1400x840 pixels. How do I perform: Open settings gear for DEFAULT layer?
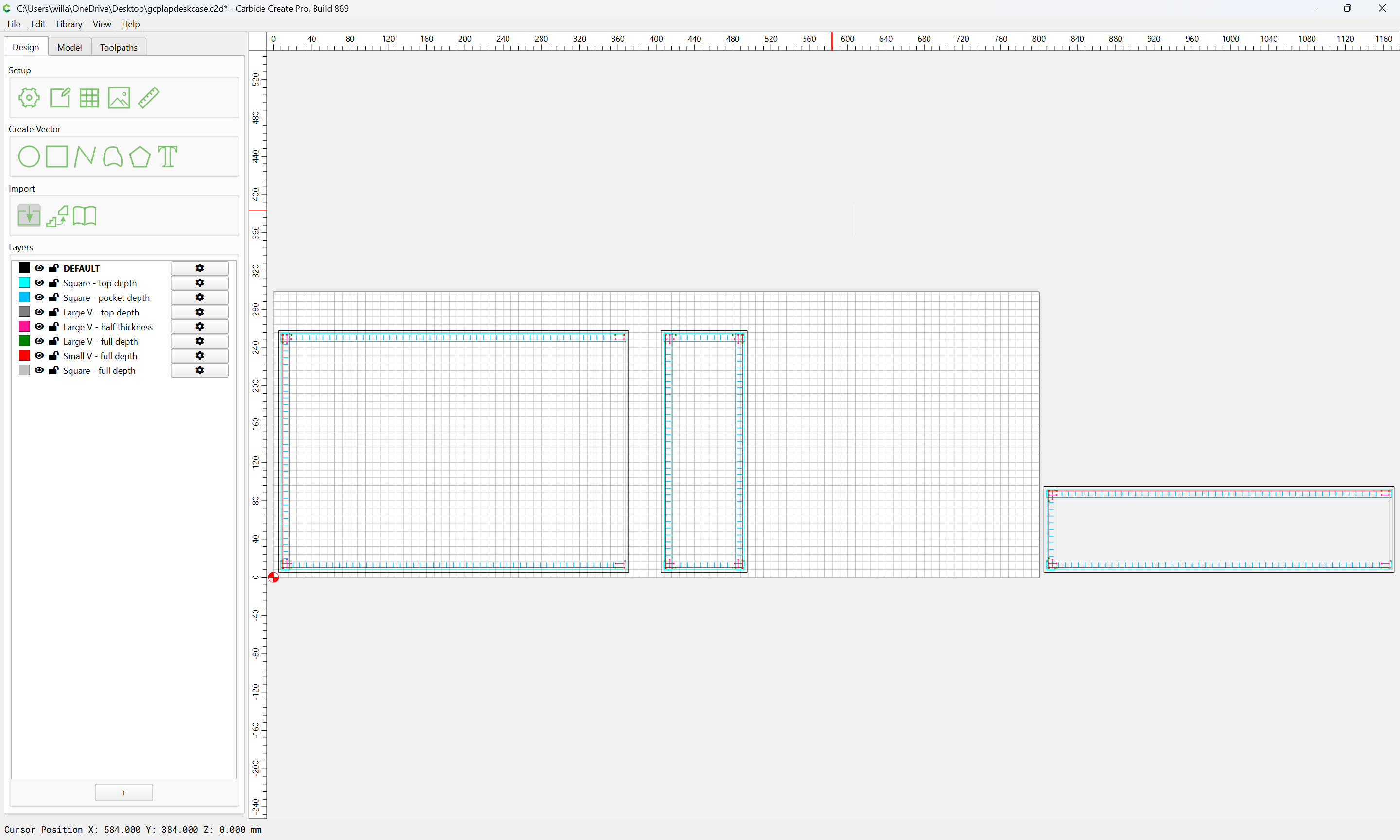pos(200,268)
